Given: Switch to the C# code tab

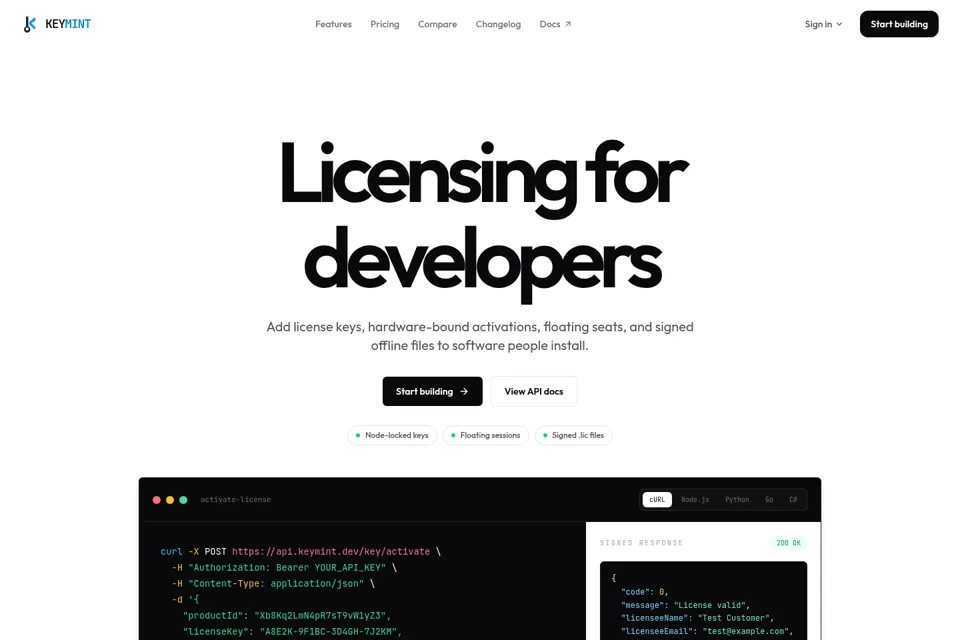Looking at the screenshot, I should point(793,500).
